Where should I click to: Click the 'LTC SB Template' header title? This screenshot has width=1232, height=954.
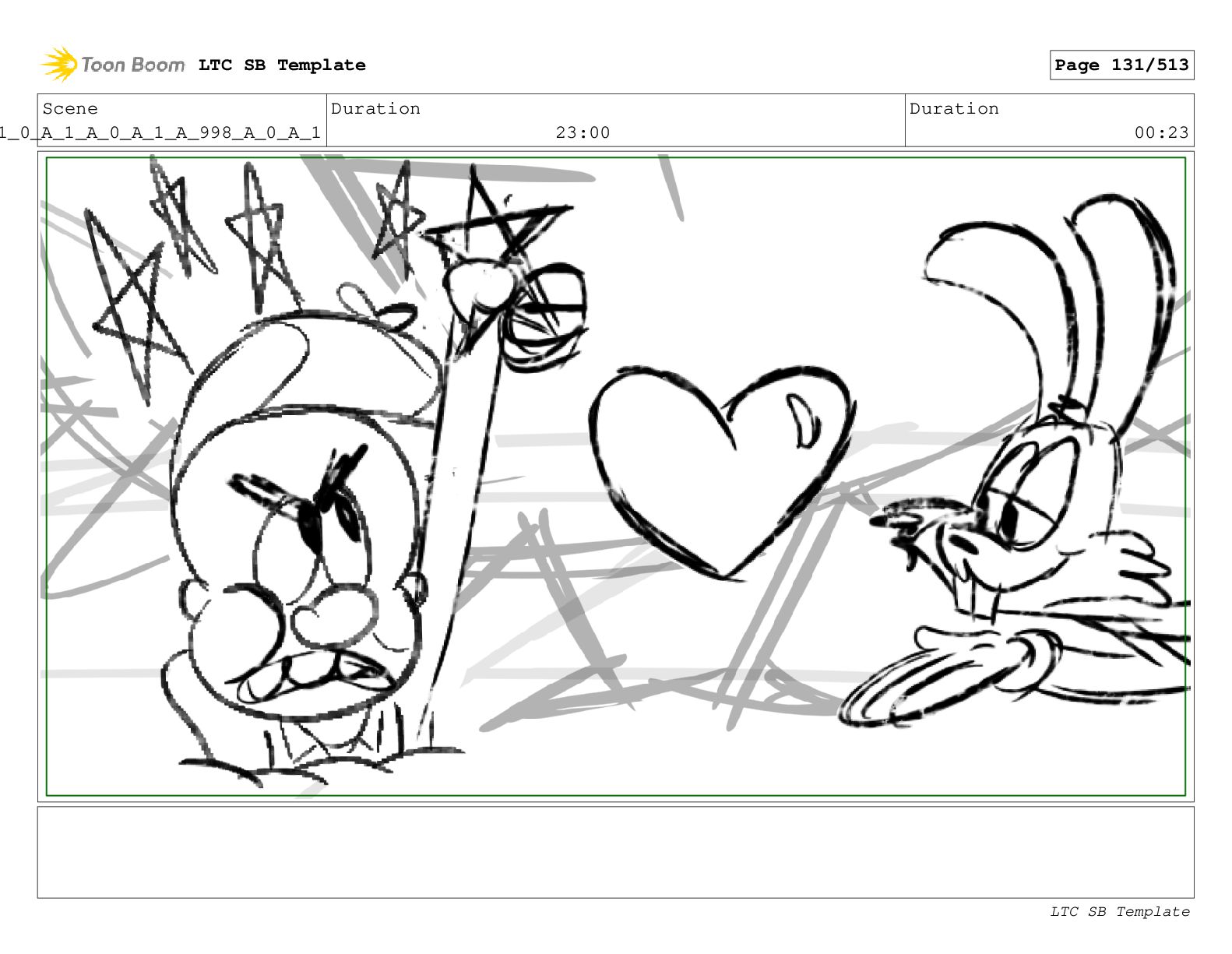[282, 65]
